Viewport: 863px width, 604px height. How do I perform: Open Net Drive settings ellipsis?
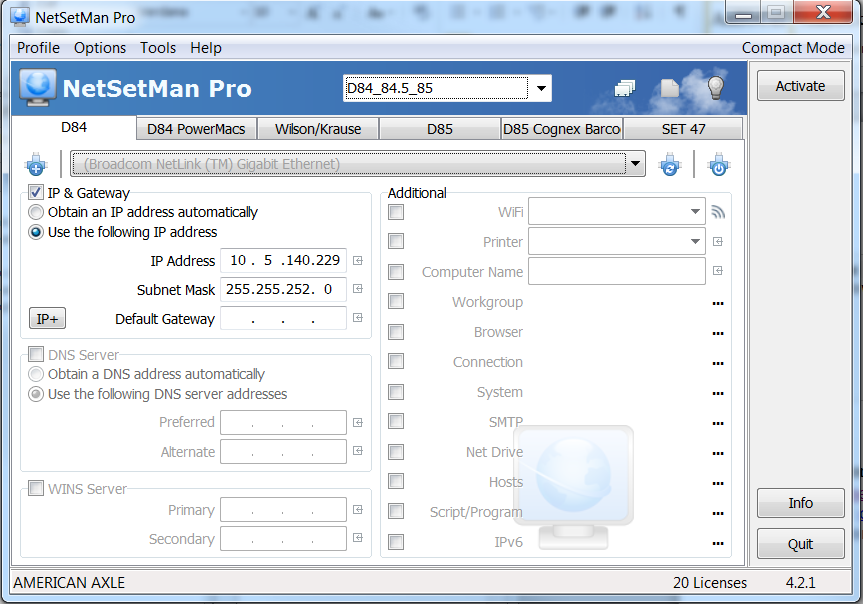[718, 454]
